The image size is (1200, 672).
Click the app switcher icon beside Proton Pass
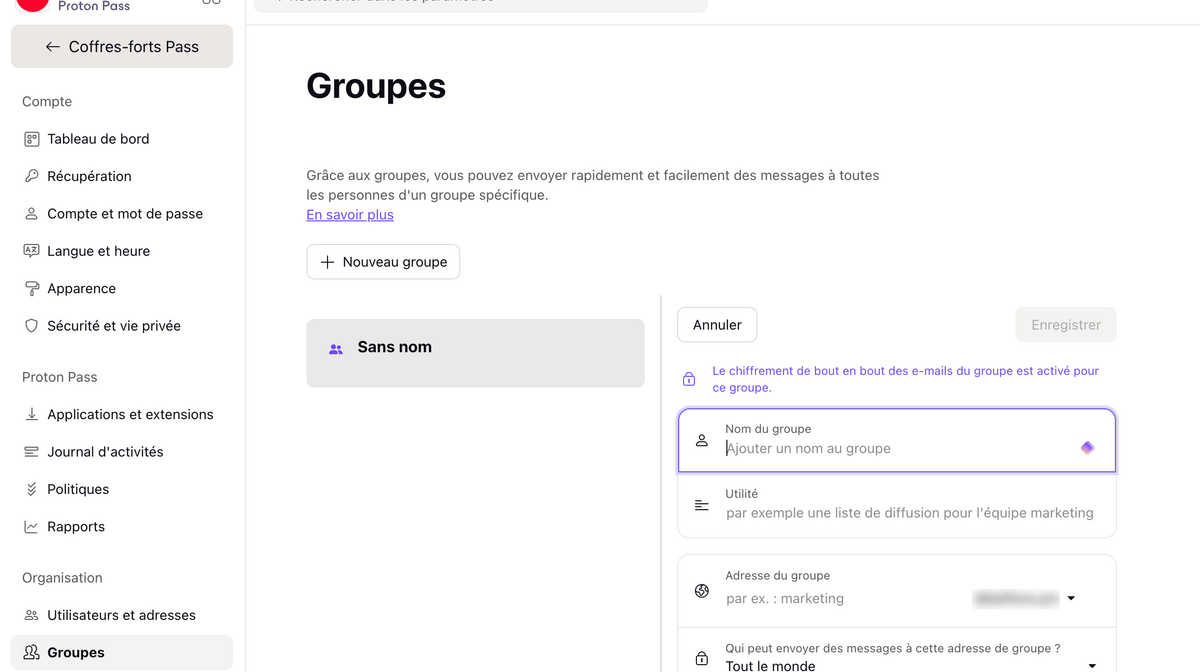pos(211,3)
